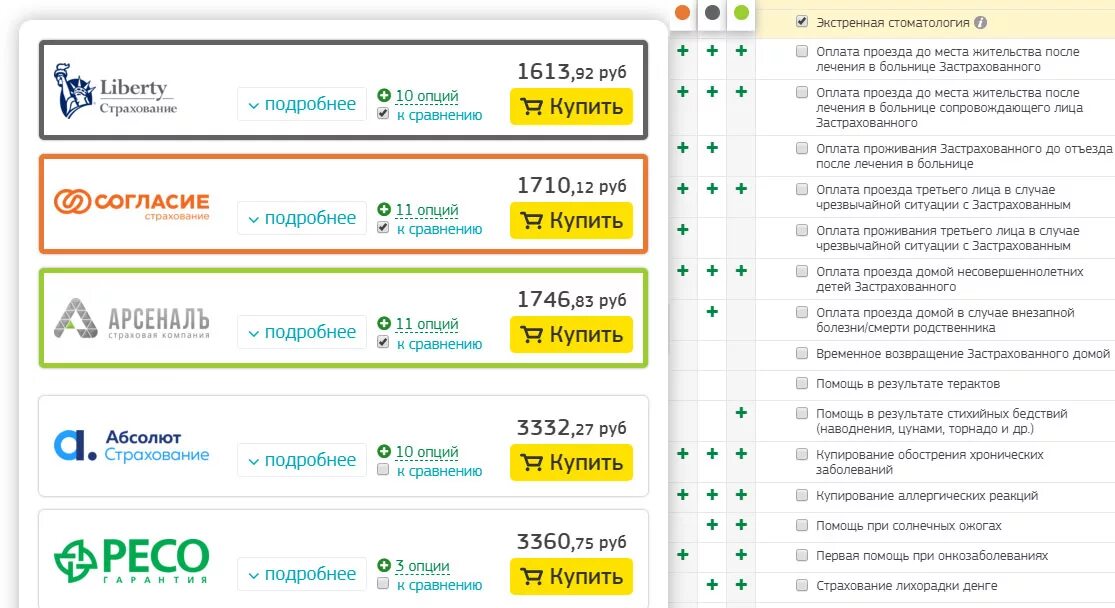
Task: Click the Liberty Страхование logo
Action: 115,90
